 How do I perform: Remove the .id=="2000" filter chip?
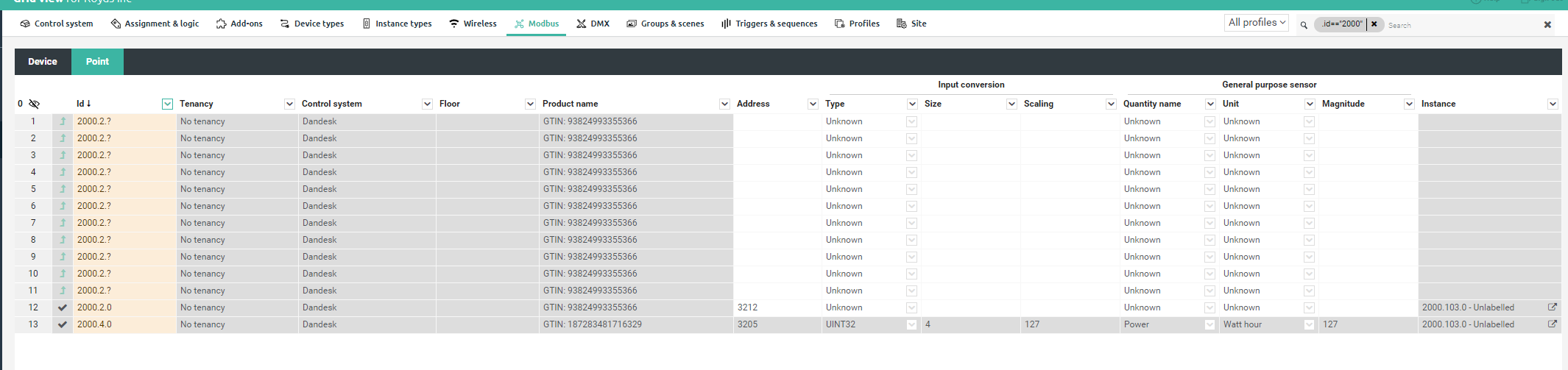1374,24
